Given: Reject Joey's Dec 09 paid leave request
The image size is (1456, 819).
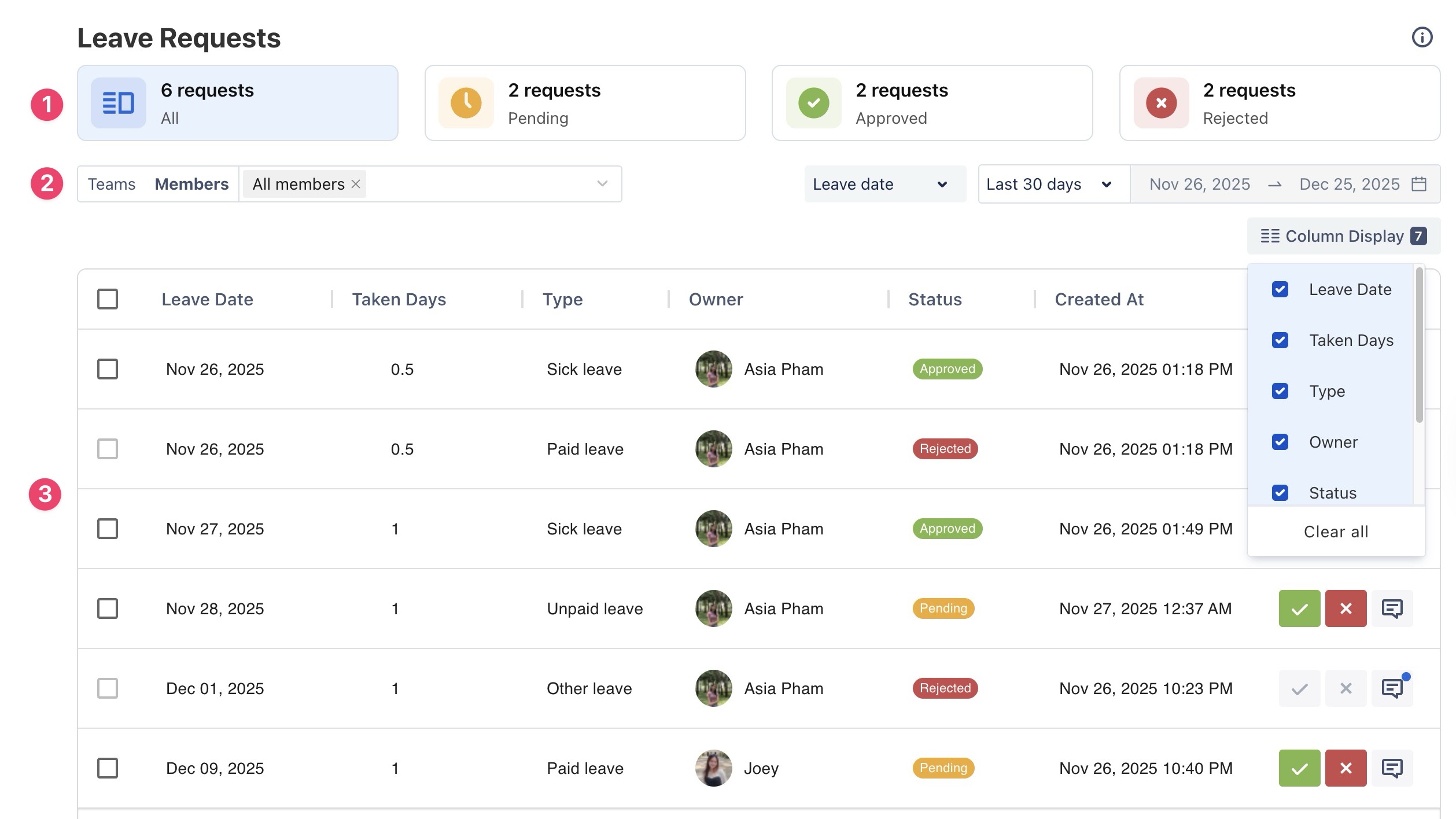Looking at the screenshot, I should click(x=1345, y=768).
